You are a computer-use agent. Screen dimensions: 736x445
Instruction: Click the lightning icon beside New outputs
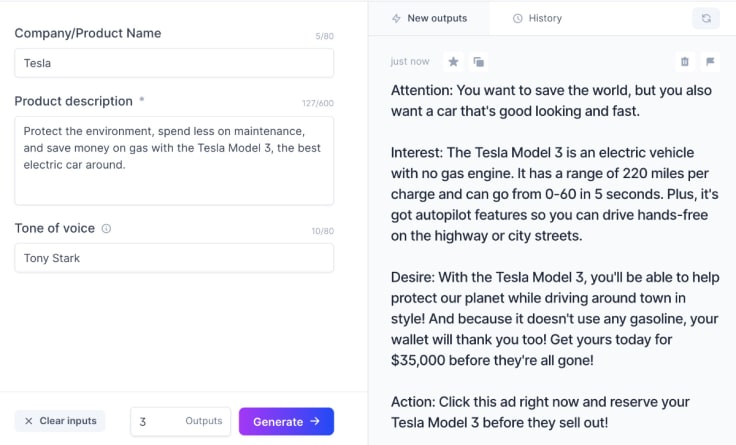(396, 18)
